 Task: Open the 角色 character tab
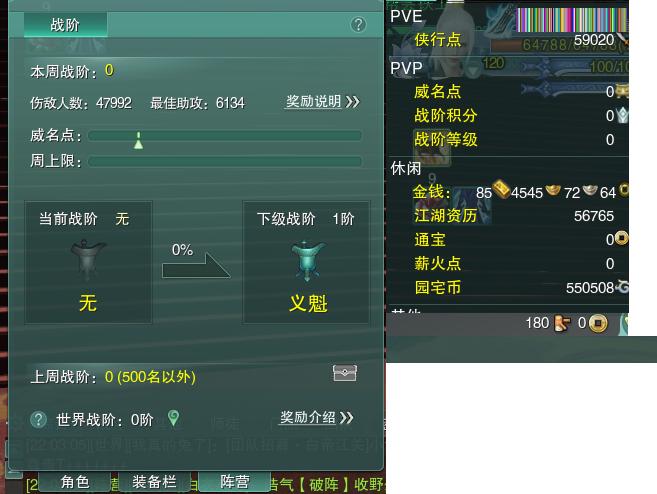(x=75, y=481)
